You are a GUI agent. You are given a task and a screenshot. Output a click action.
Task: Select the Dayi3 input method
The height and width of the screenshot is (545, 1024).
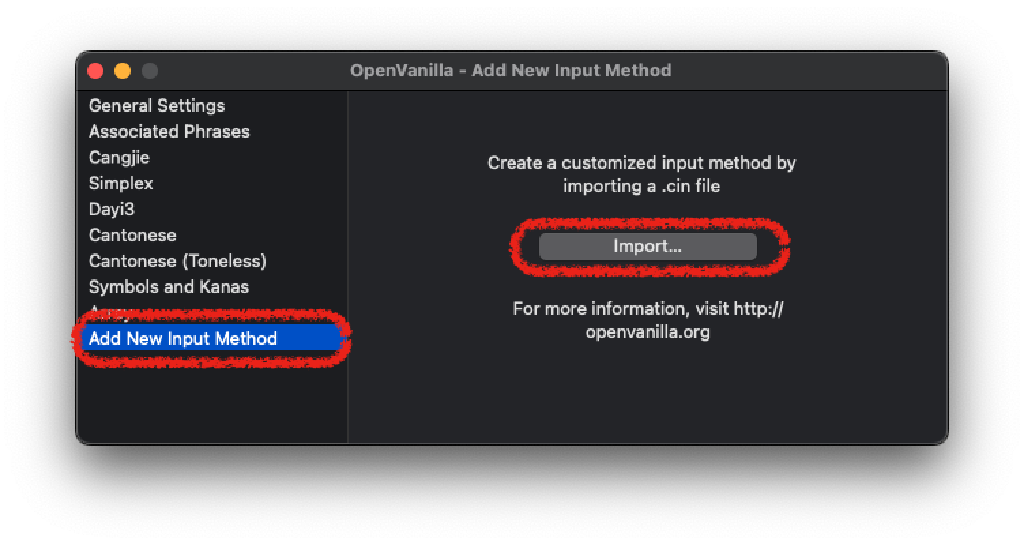pyautogui.click(x=111, y=210)
